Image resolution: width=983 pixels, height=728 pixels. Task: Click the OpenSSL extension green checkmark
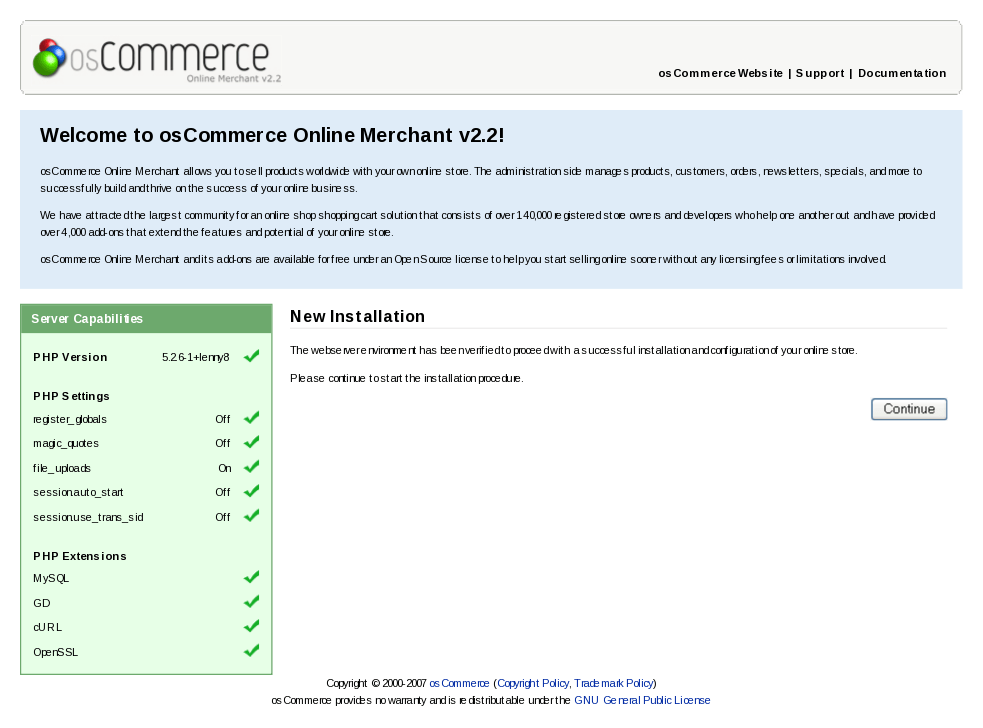tap(251, 650)
